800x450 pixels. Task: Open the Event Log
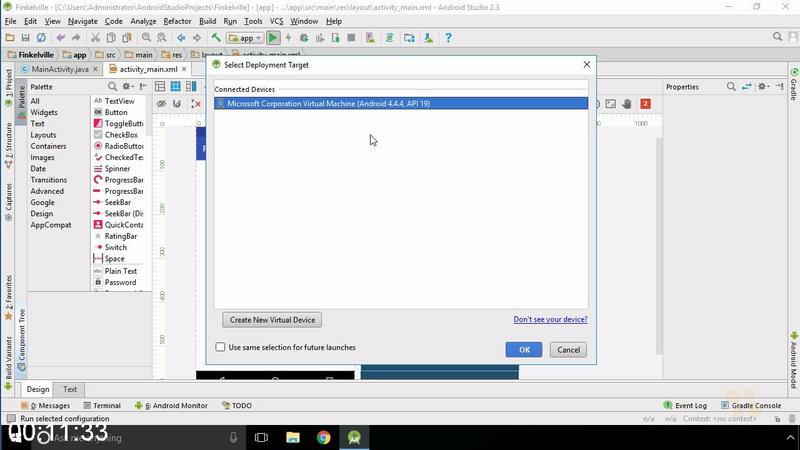pyautogui.click(x=685, y=406)
